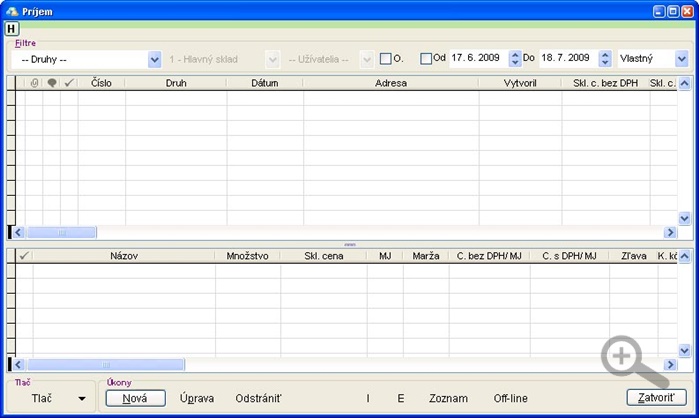This screenshot has height=418, width=699.
Task: Click the Tlač button
Action: pyautogui.click(x=42, y=398)
